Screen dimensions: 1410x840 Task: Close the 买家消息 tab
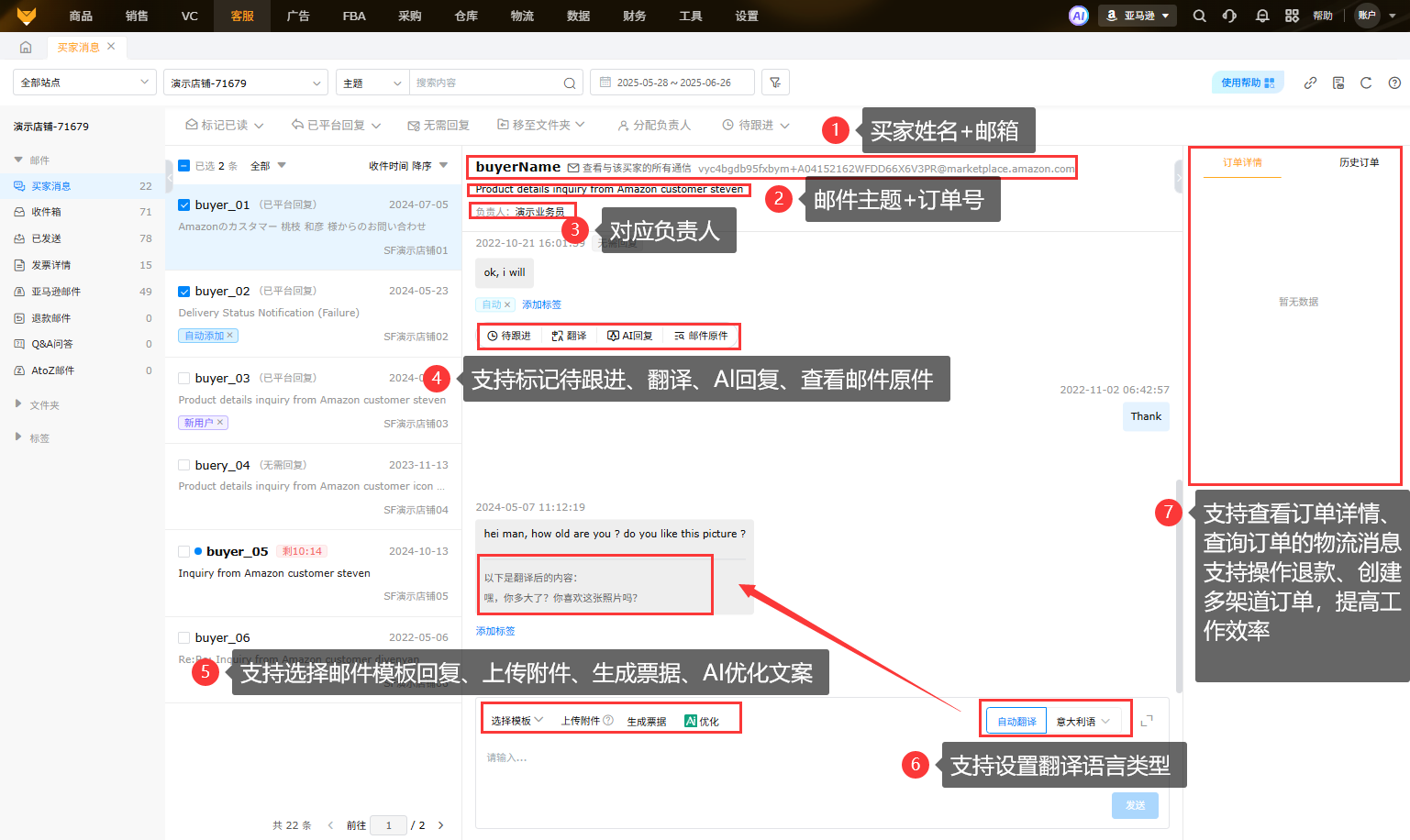[x=111, y=46]
